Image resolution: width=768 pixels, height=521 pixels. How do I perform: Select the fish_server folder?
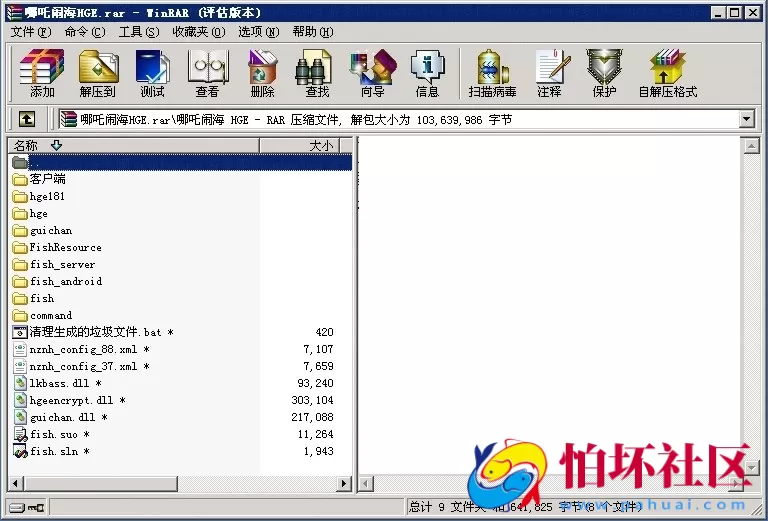coord(54,264)
